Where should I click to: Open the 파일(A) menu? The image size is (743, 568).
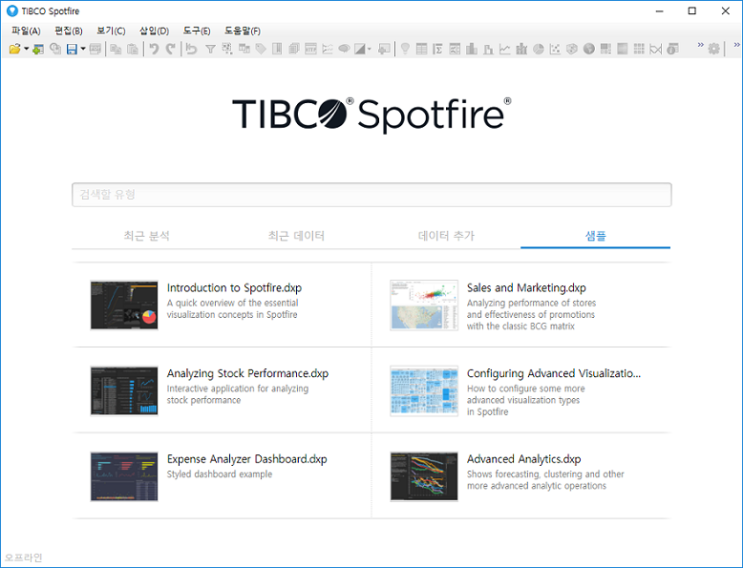tap(26, 31)
